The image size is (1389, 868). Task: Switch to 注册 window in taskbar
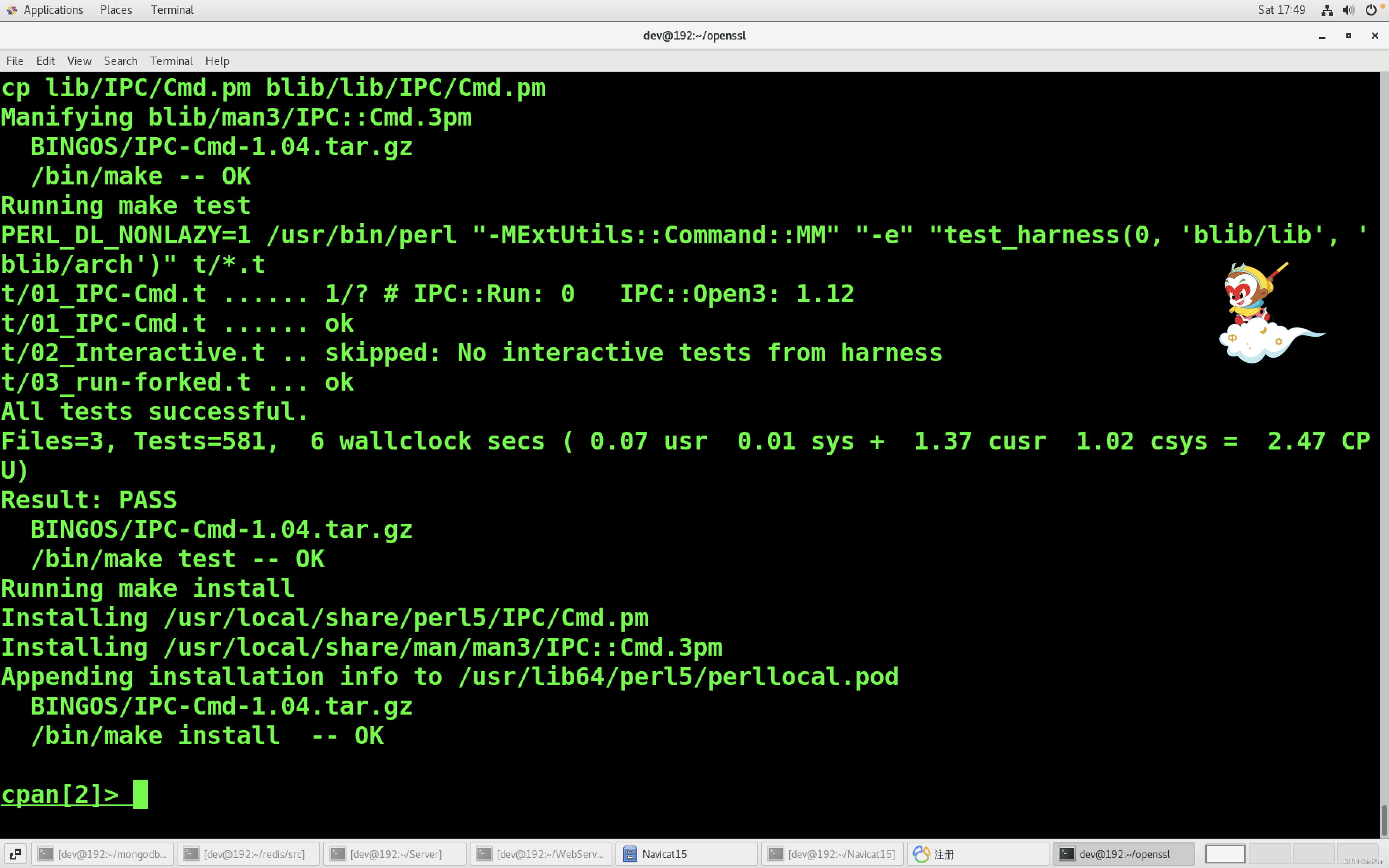tap(978, 854)
